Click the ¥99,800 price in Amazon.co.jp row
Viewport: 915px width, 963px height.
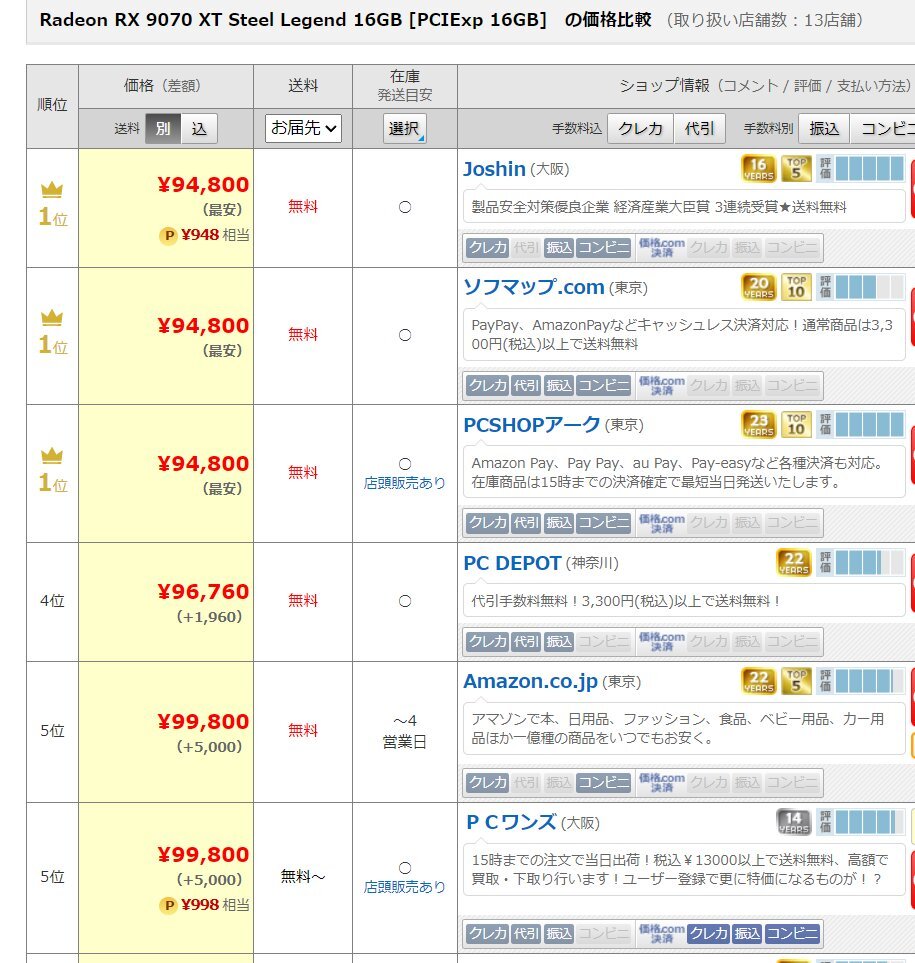click(x=203, y=721)
